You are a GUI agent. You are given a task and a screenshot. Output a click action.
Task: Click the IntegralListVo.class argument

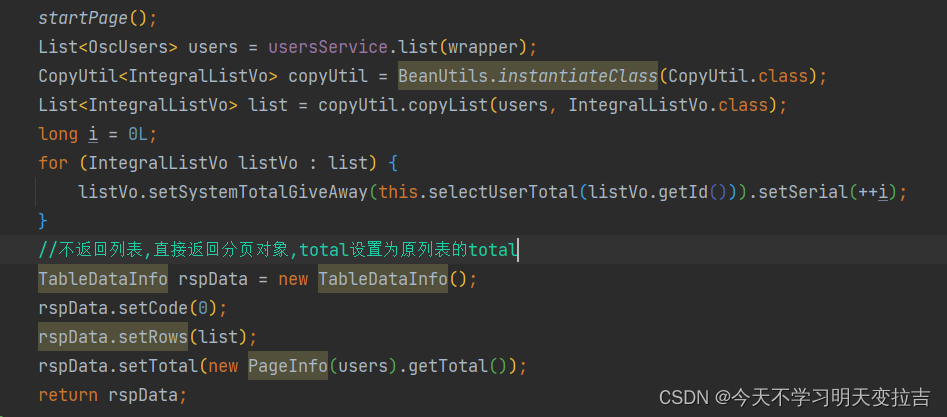click(669, 105)
